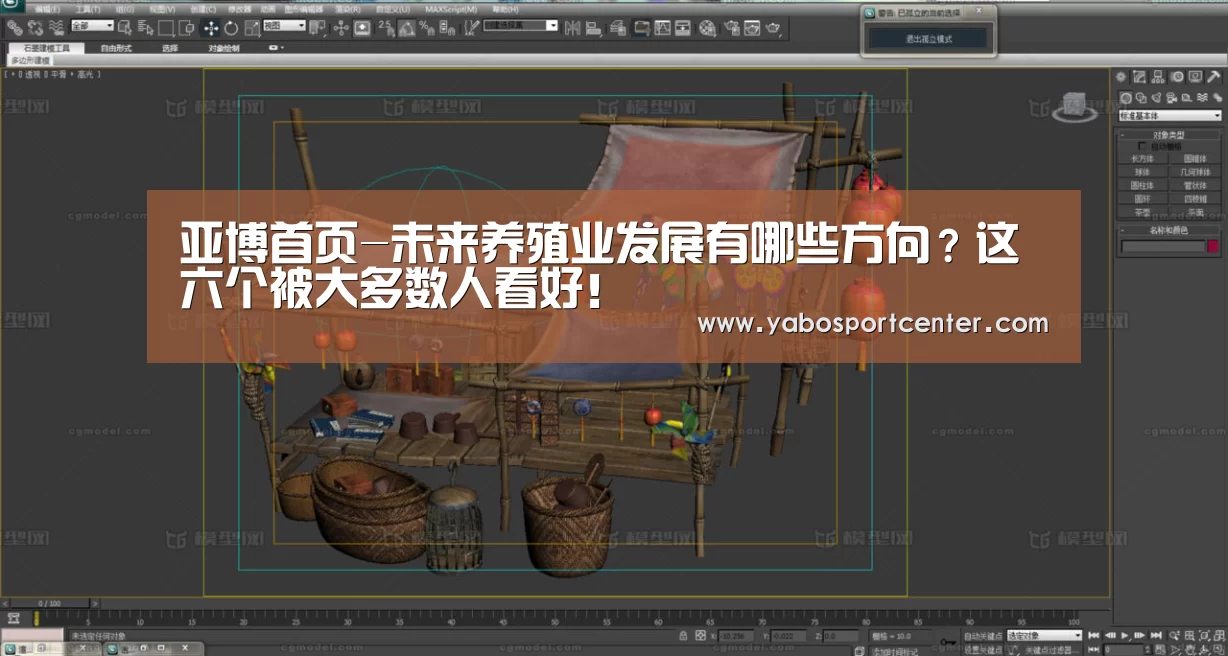1228x656 pixels.
Task: Activate the Select and Scale tool
Action: [x=251, y=27]
